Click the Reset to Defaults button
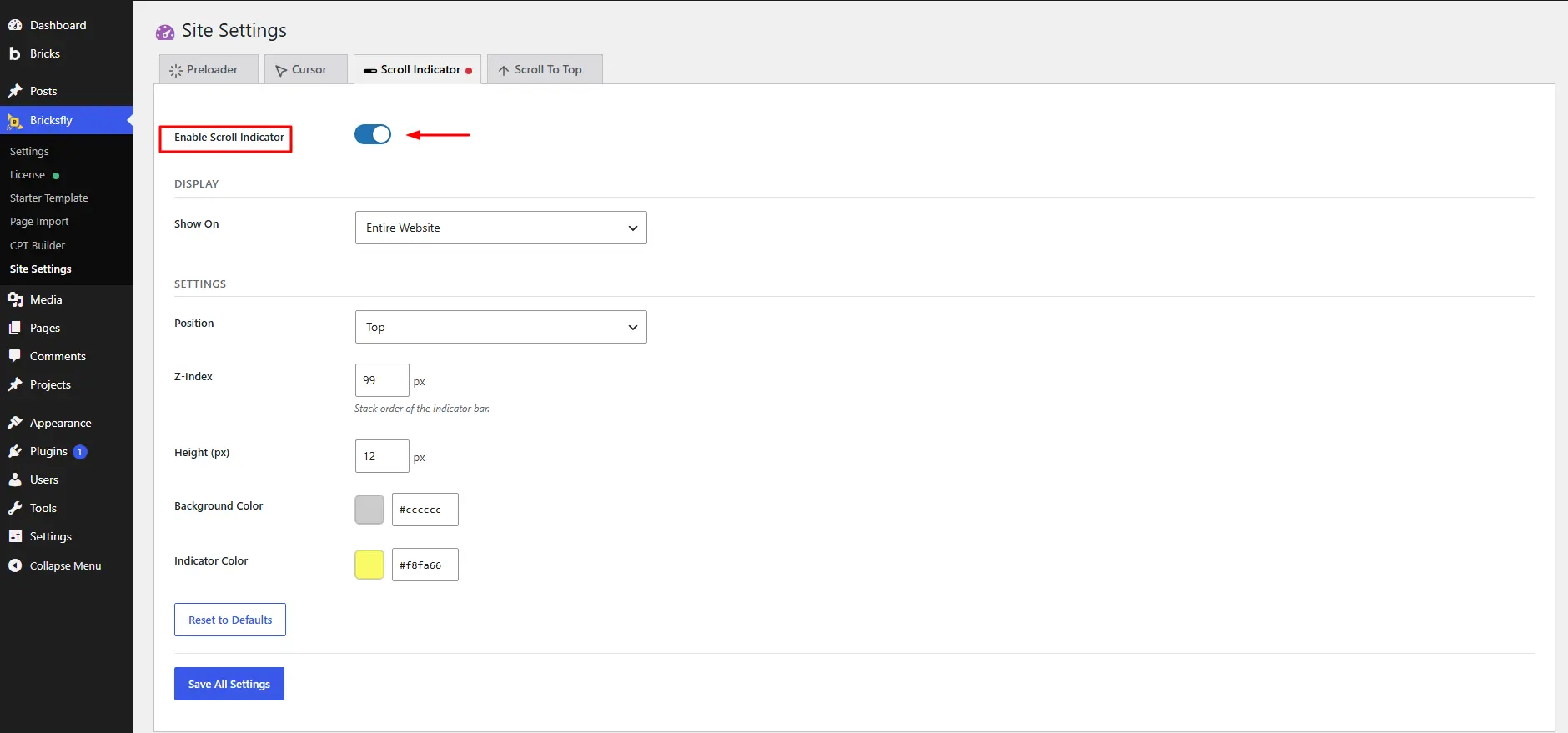1568x733 pixels. [230, 620]
